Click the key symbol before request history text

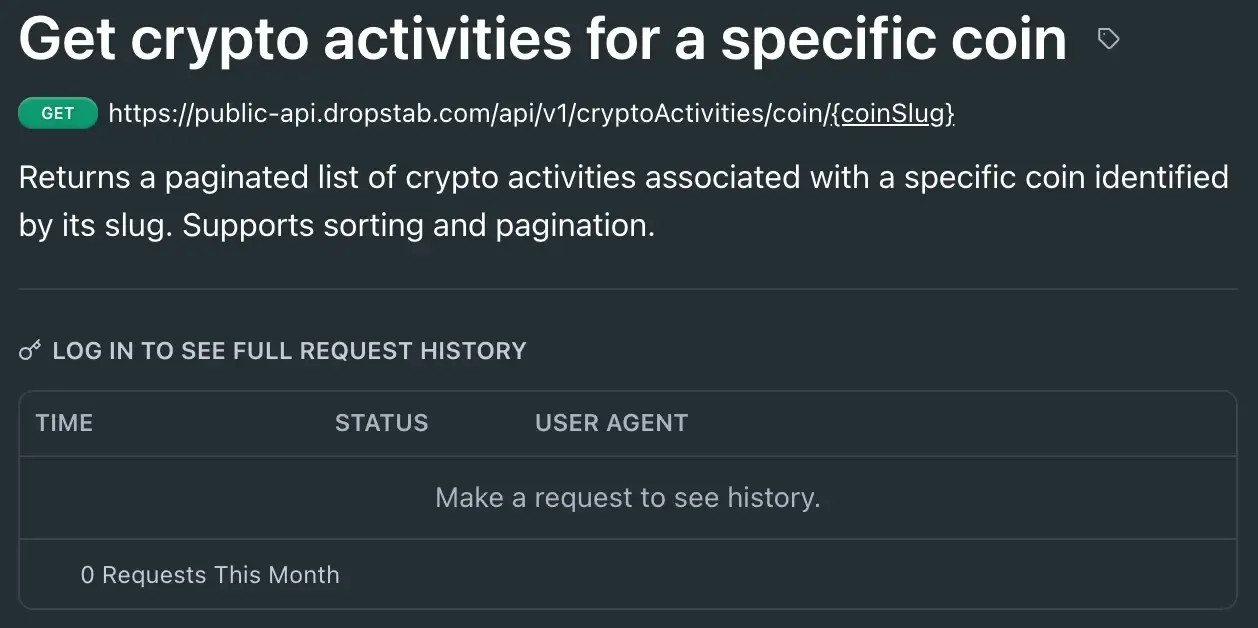[28, 350]
